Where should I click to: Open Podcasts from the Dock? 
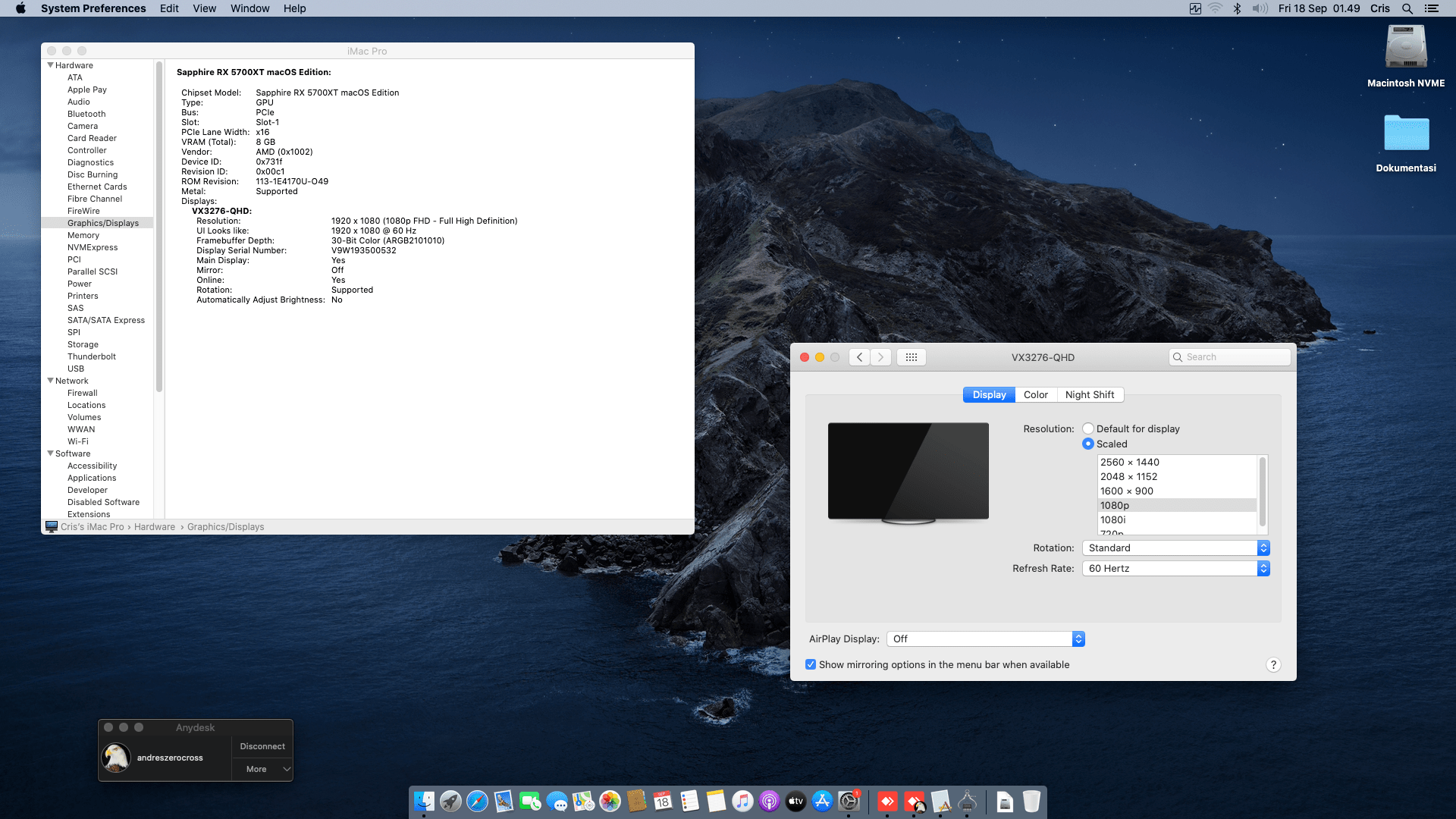coord(769,802)
